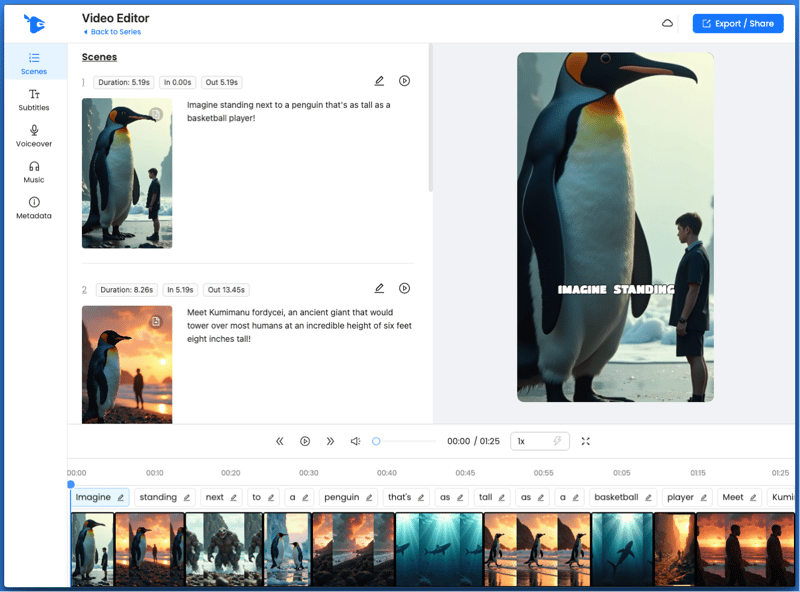Click the cloud save status icon
Viewport: 800px width, 592px height.
[667, 22]
